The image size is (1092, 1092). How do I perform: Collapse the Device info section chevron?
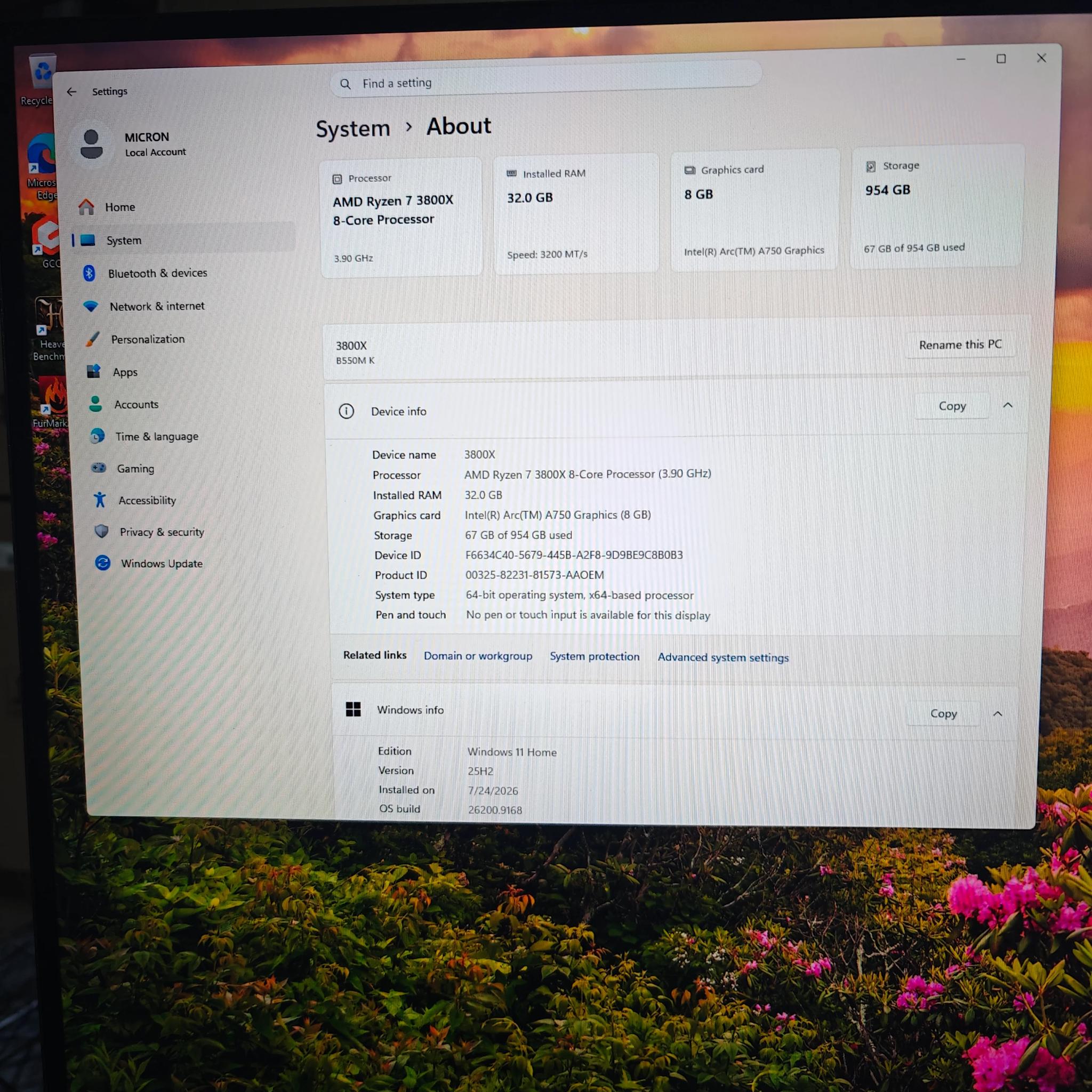[1008, 405]
